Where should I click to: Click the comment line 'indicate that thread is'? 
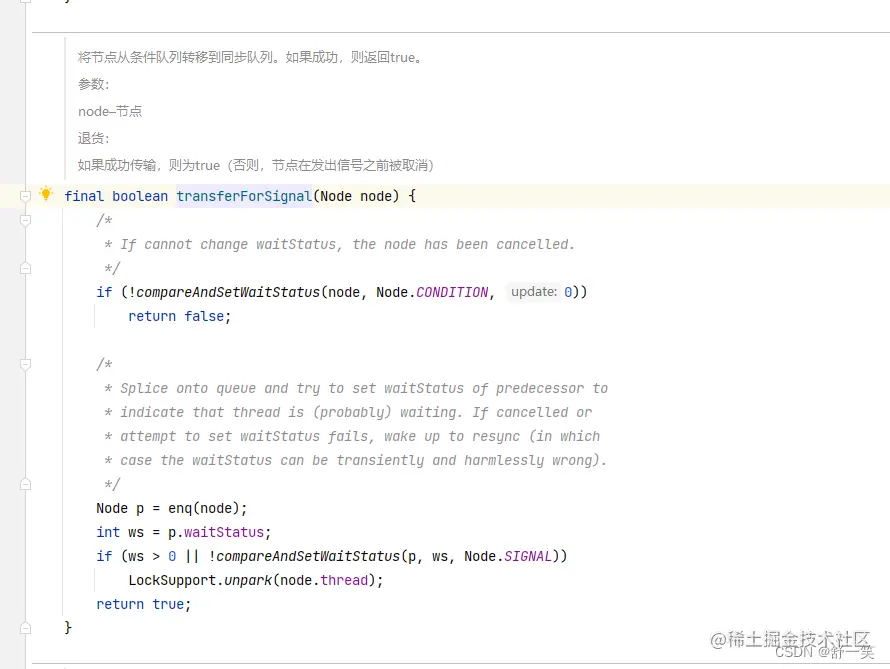click(x=348, y=413)
